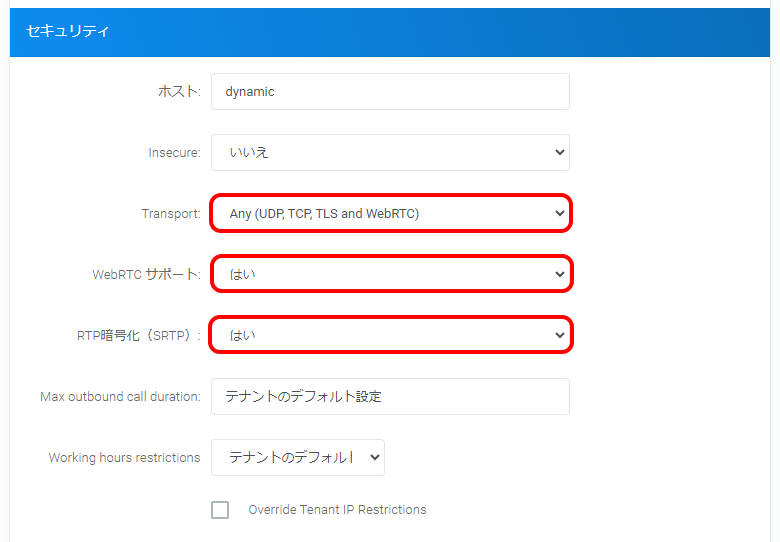Click the Working hours restrictions label

click(x=124, y=458)
